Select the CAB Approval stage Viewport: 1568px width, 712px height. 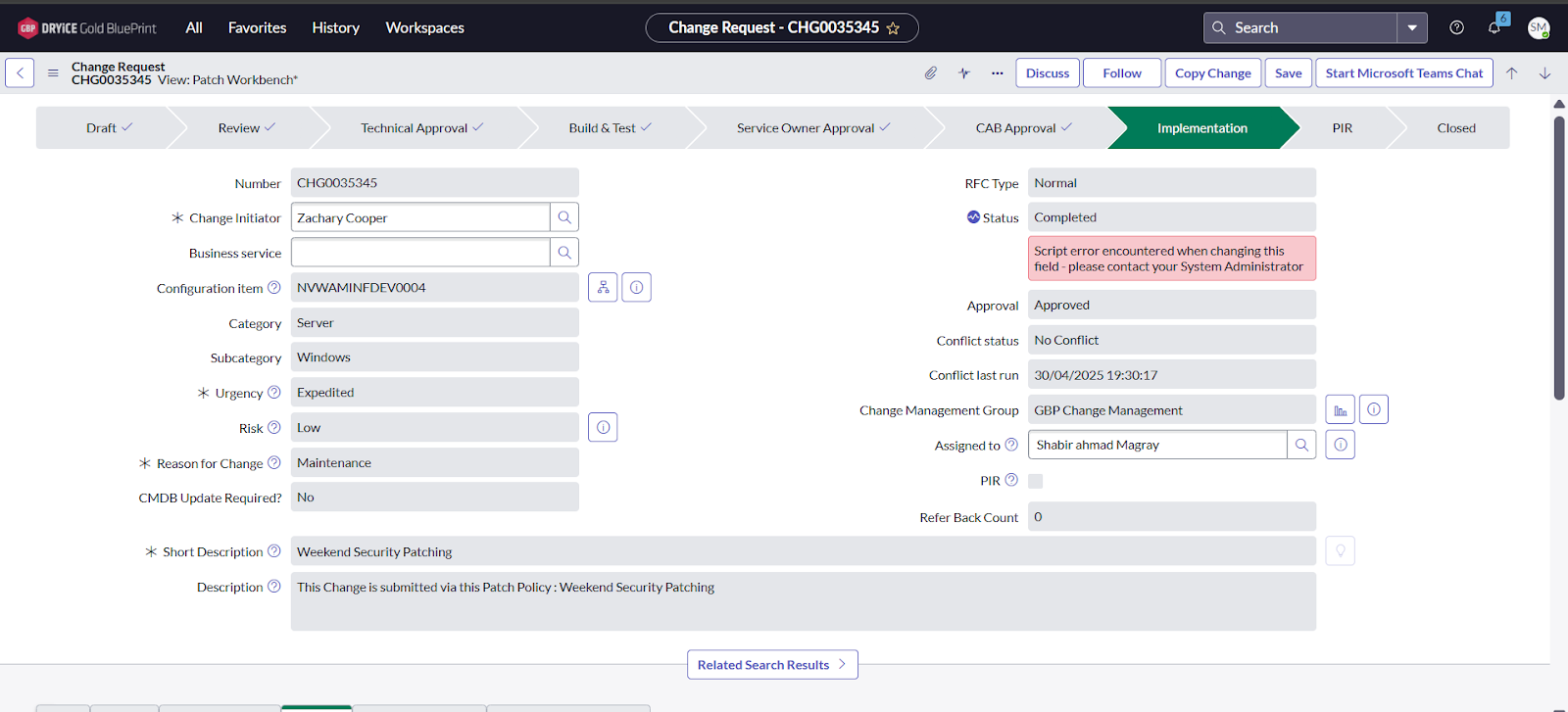pos(1024,127)
